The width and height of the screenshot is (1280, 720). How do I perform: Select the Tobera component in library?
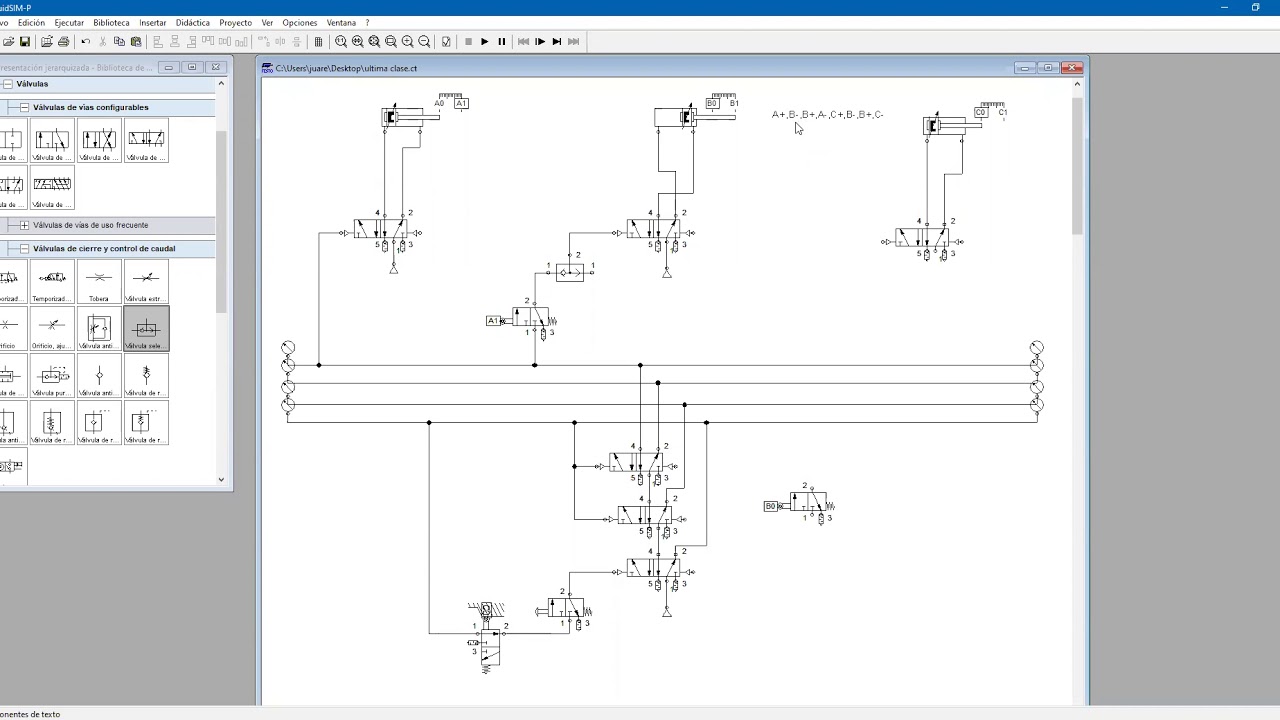(99, 282)
